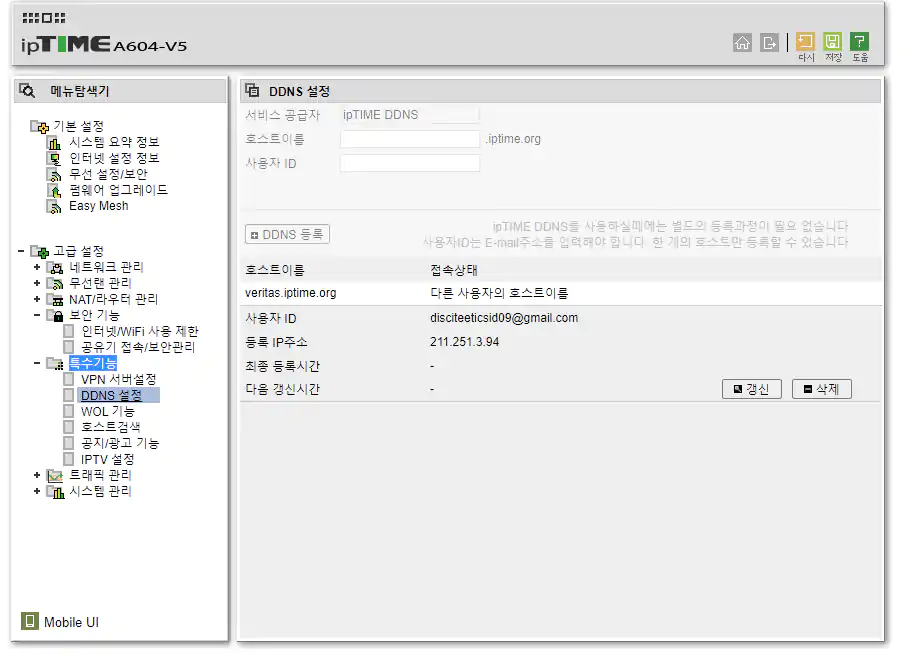Open the 서비스 공급자 ipTIME DDNS dropdown

(410, 115)
